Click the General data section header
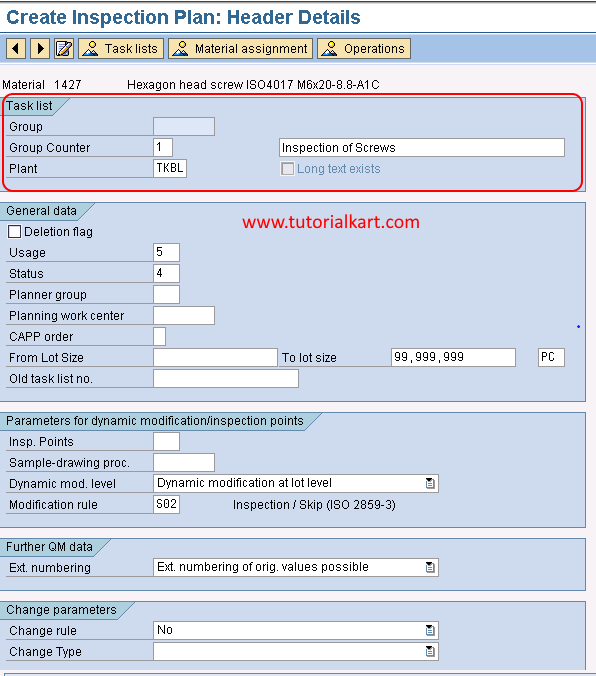Viewport: 596px width, 676px height. click(41, 211)
